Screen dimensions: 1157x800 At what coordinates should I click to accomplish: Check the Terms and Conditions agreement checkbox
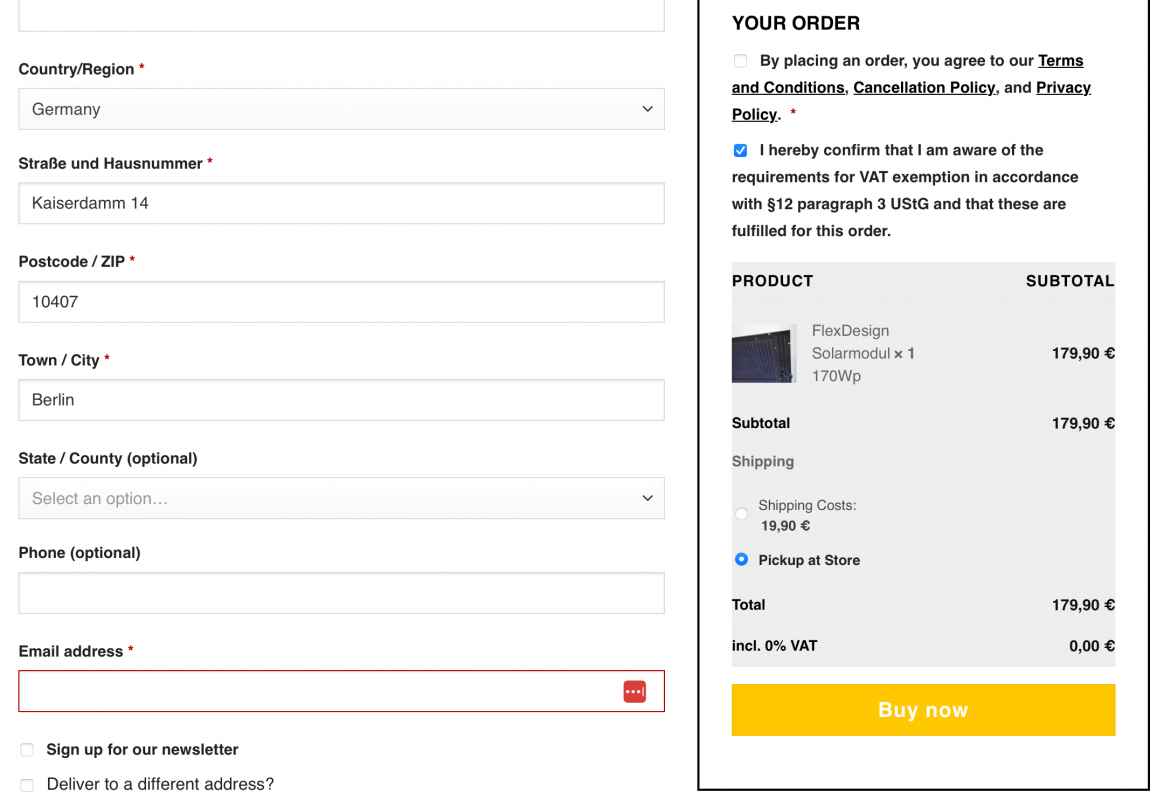pos(740,61)
